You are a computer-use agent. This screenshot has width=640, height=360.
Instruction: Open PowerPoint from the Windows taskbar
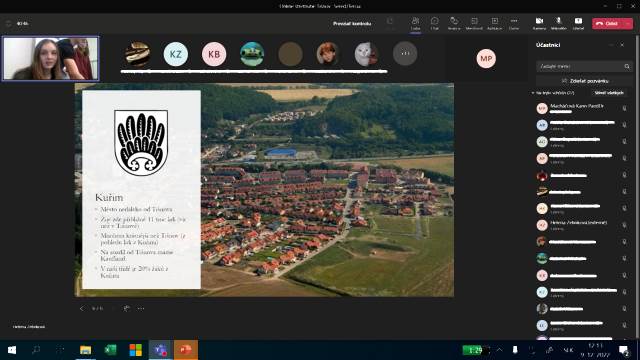[186, 350]
